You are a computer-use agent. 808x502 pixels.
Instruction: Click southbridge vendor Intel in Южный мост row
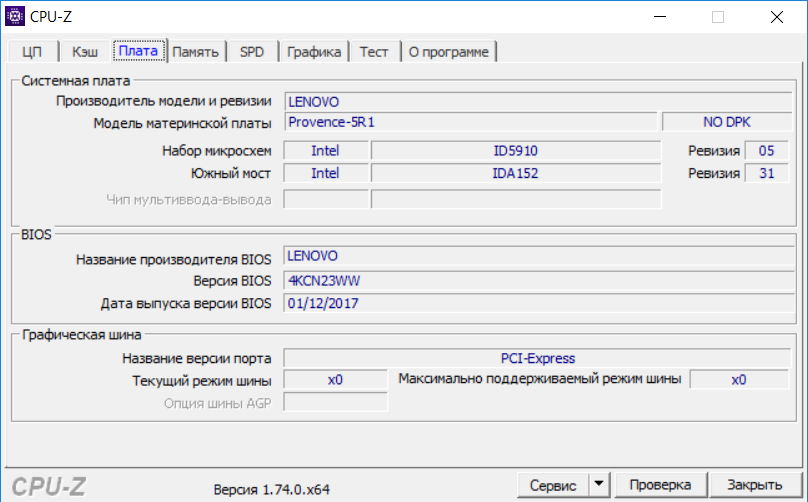[x=326, y=173]
